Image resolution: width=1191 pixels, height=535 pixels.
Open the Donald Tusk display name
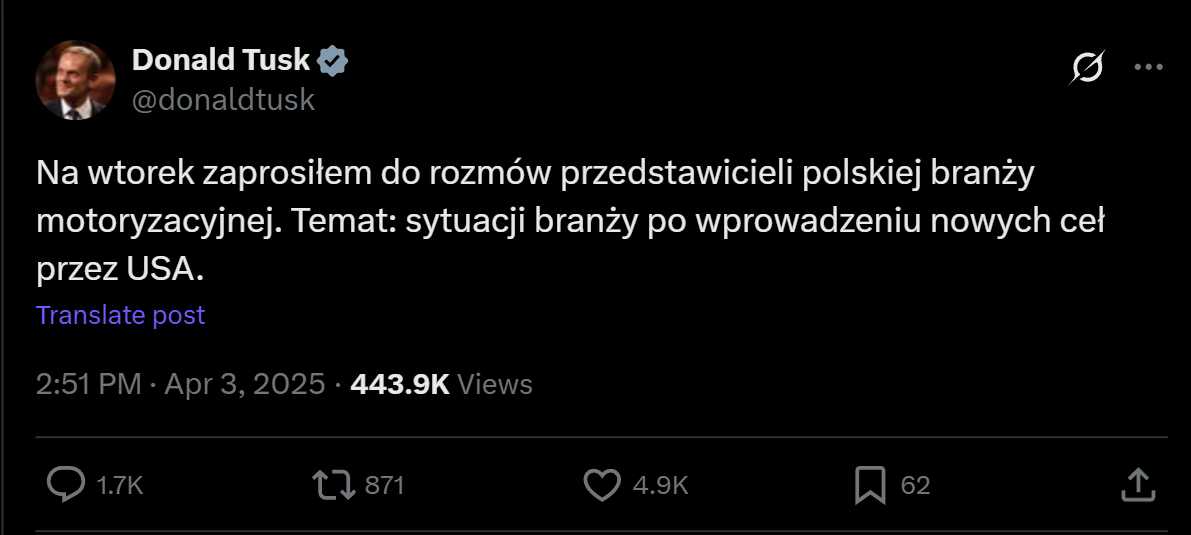click(x=221, y=60)
